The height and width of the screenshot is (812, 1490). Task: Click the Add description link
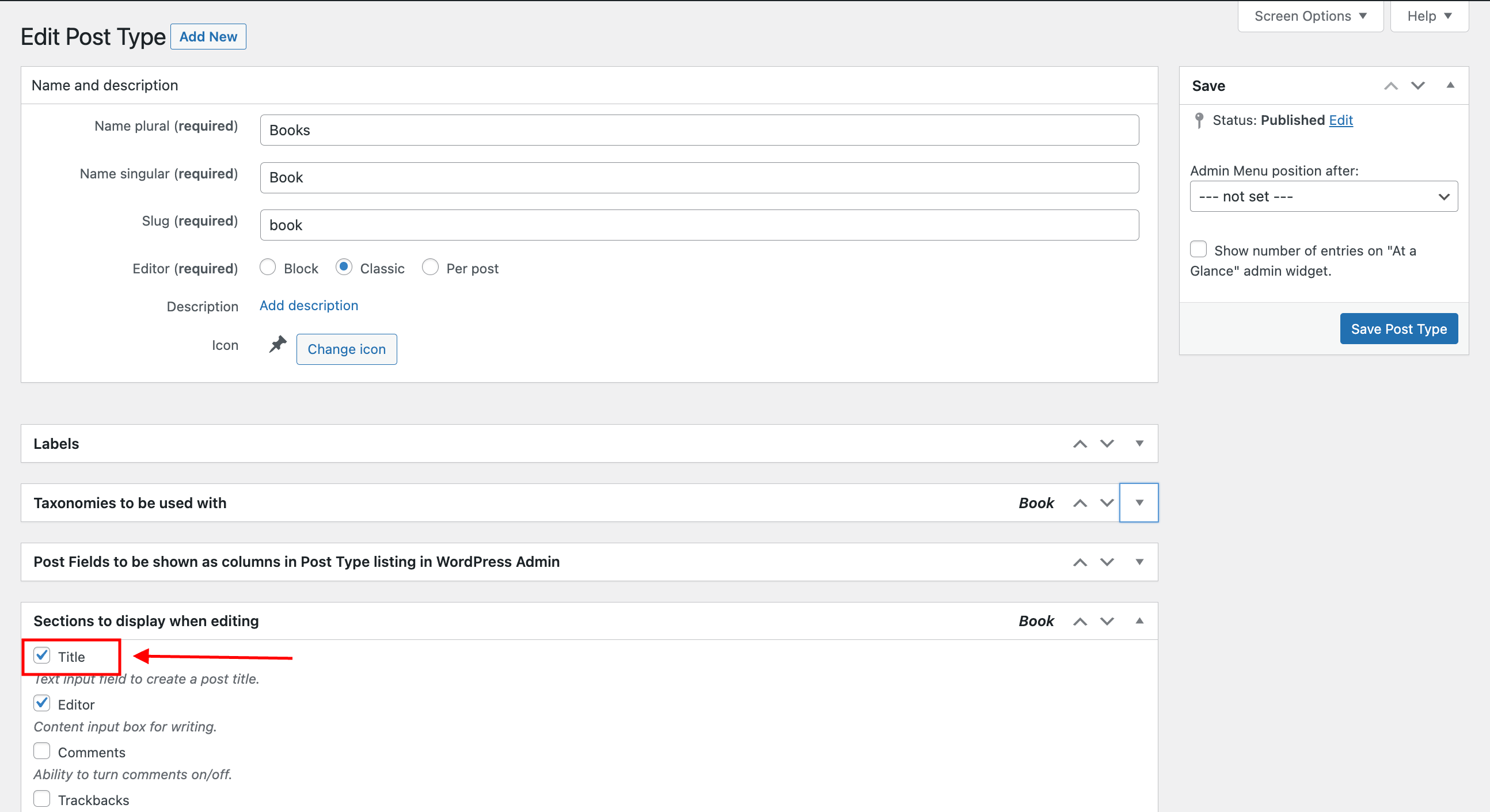coord(309,306)
